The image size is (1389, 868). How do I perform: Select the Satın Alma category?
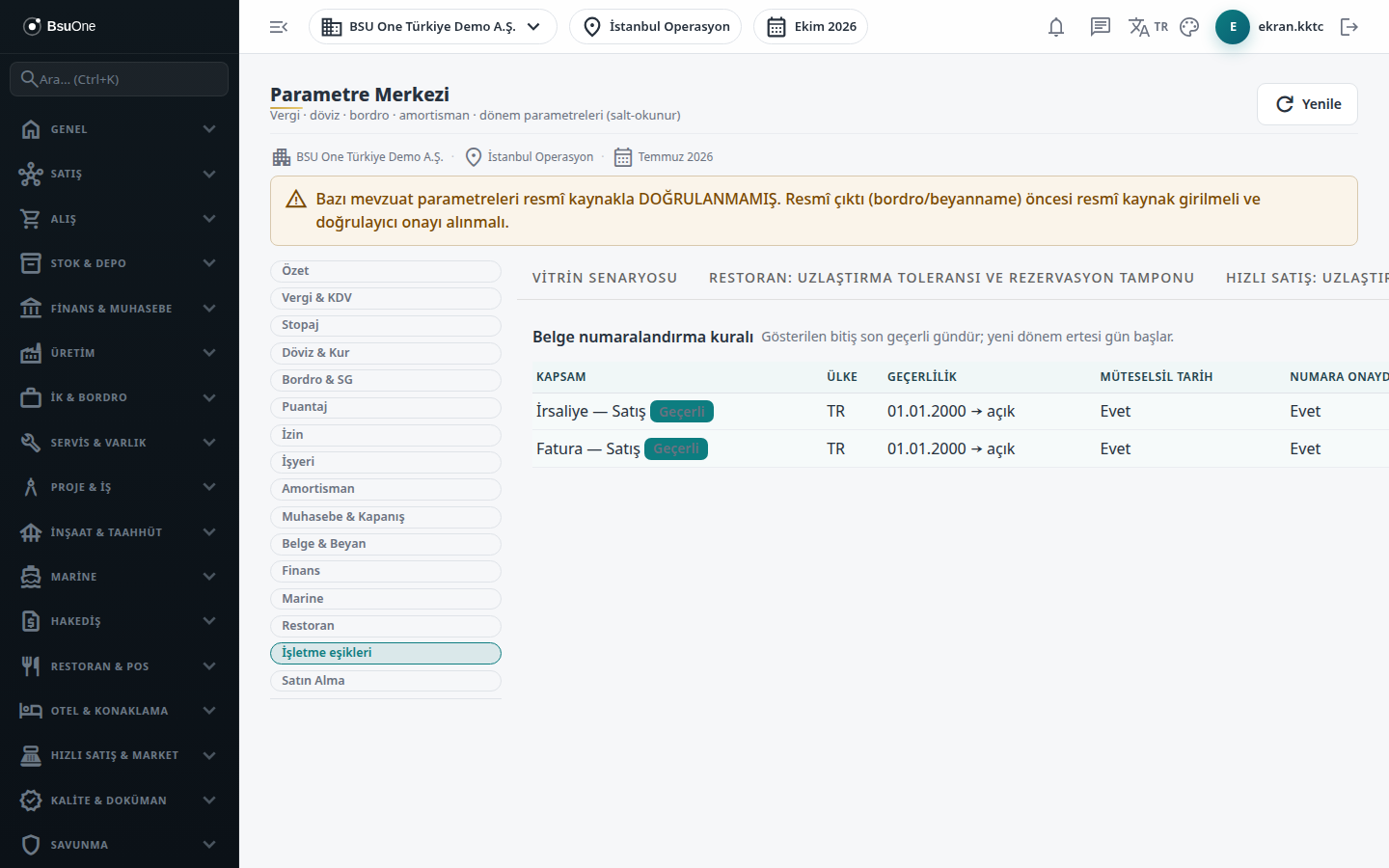tap(386, 681)
